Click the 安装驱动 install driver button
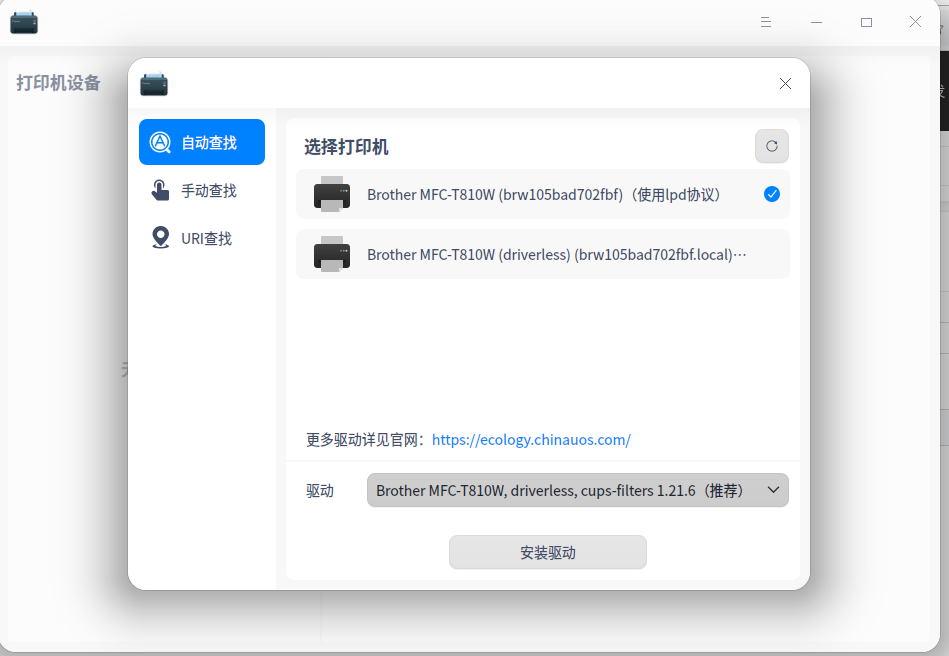 click(x=547, y=552)
